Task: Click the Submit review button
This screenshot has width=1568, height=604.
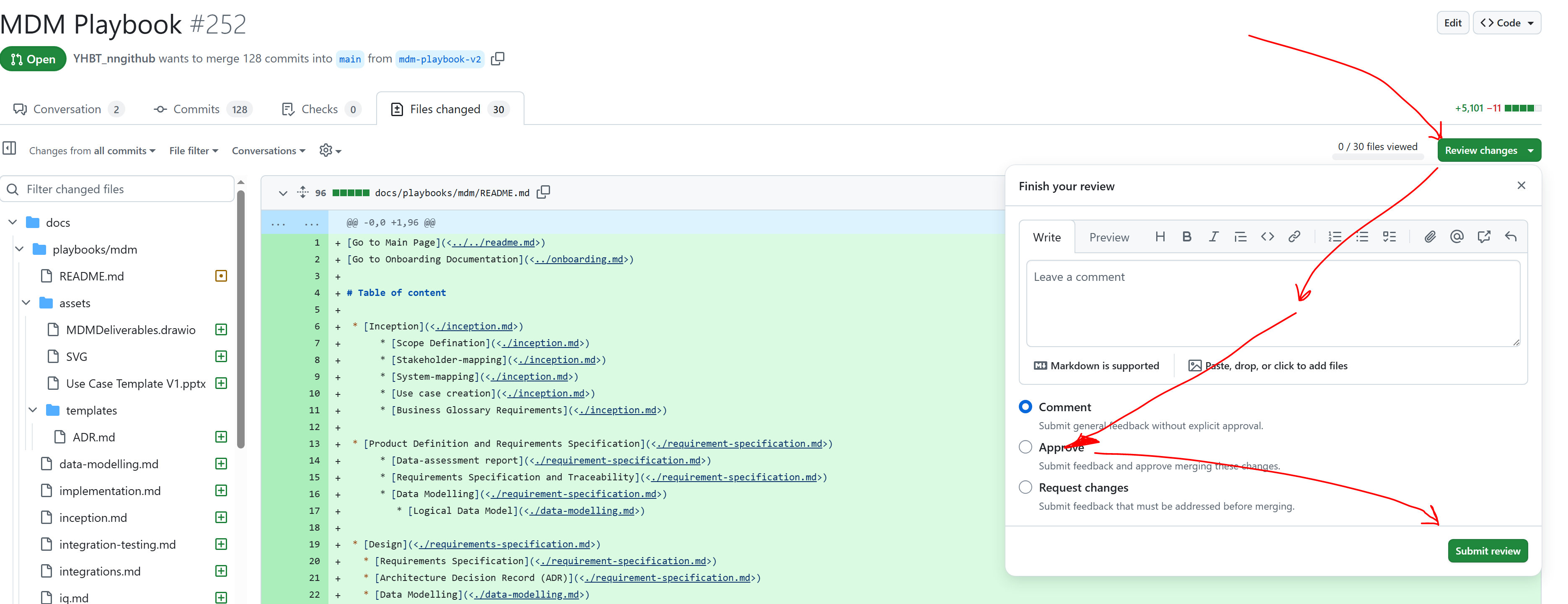Action: (x=1488, y=550)
